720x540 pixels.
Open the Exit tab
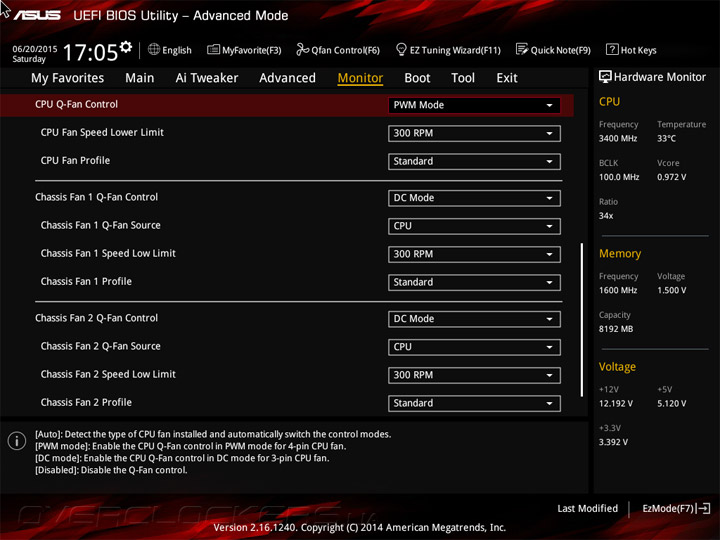507,78
